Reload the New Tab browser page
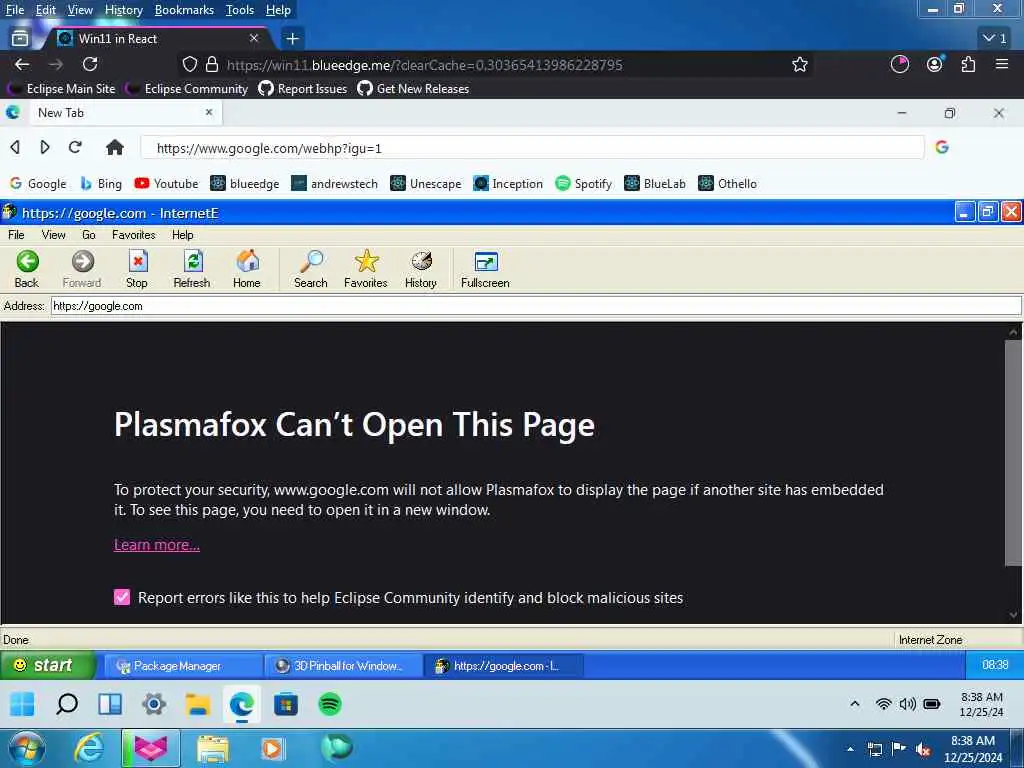1024x768 pixels. [75, 147]
